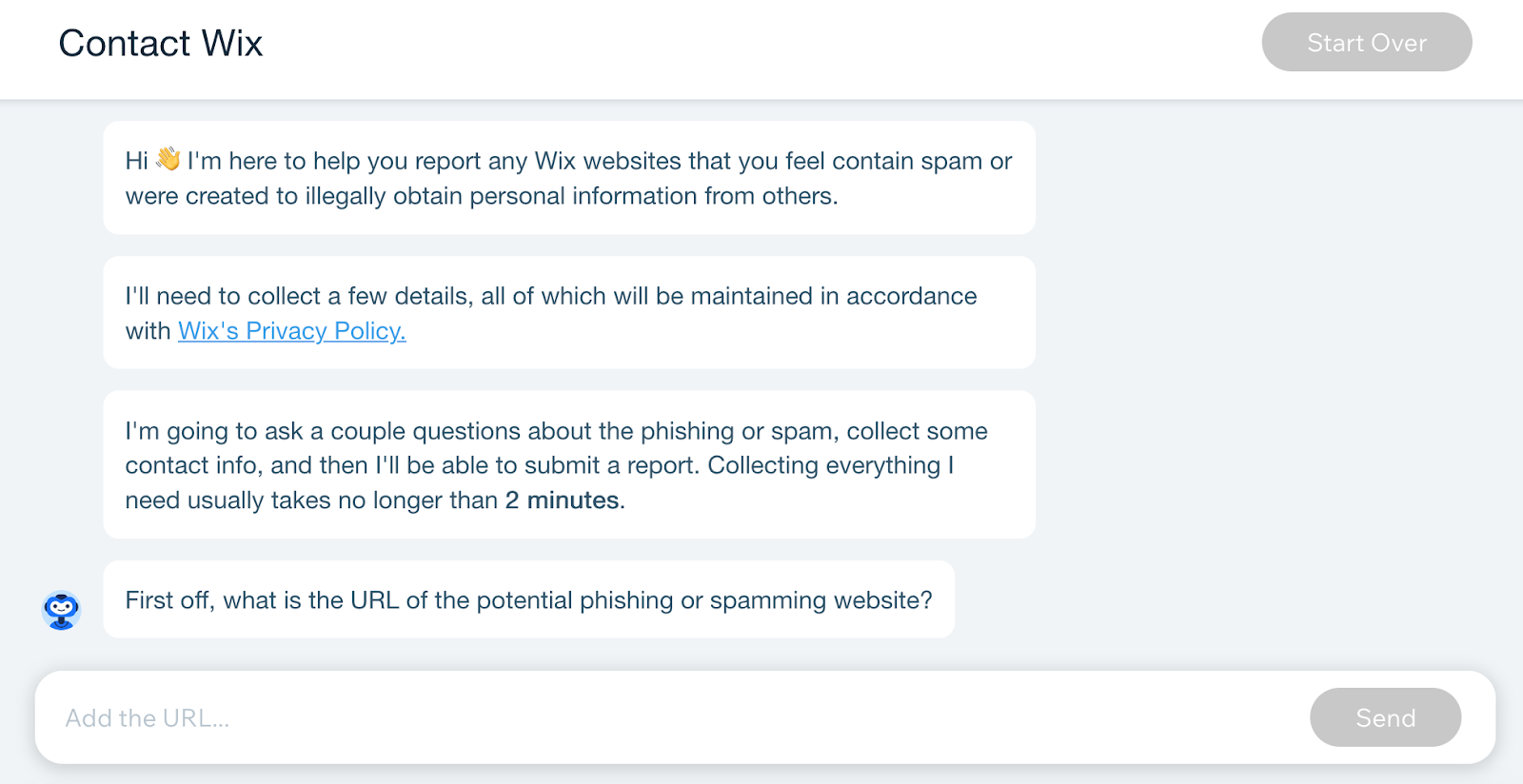Click the 'Add the URL...' placeholder text
The image size is (1523, 784).
[148, 718]
